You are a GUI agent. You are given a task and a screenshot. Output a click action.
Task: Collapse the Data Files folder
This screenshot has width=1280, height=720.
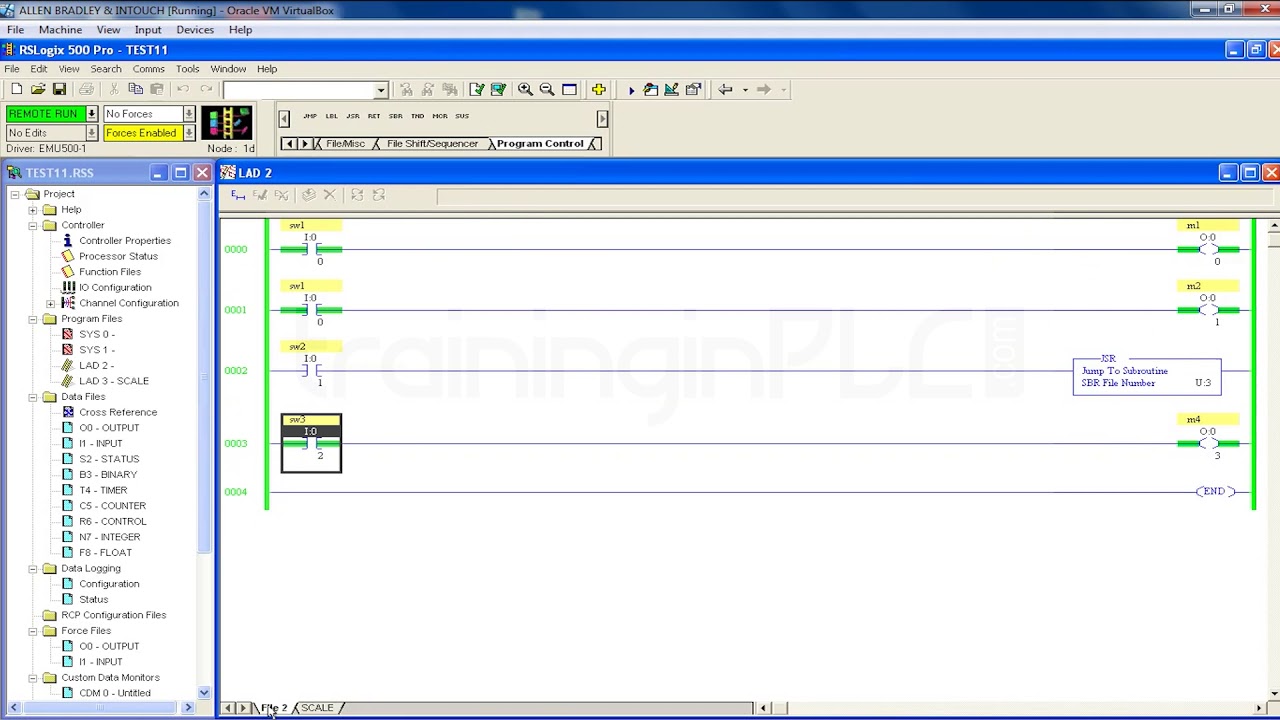click(33, 397)
